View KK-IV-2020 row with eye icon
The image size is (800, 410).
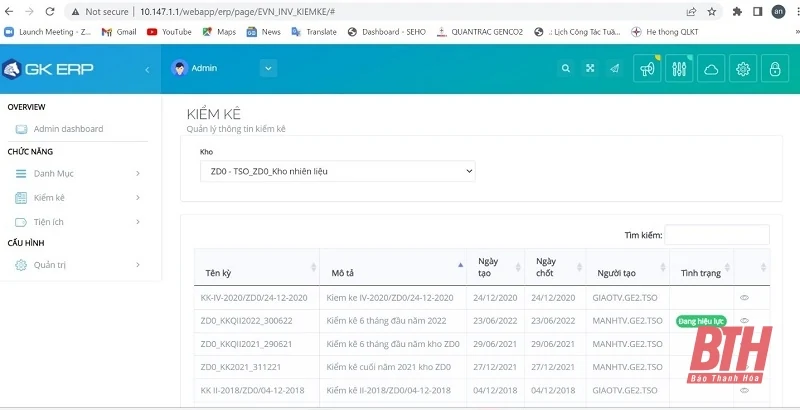744,297
